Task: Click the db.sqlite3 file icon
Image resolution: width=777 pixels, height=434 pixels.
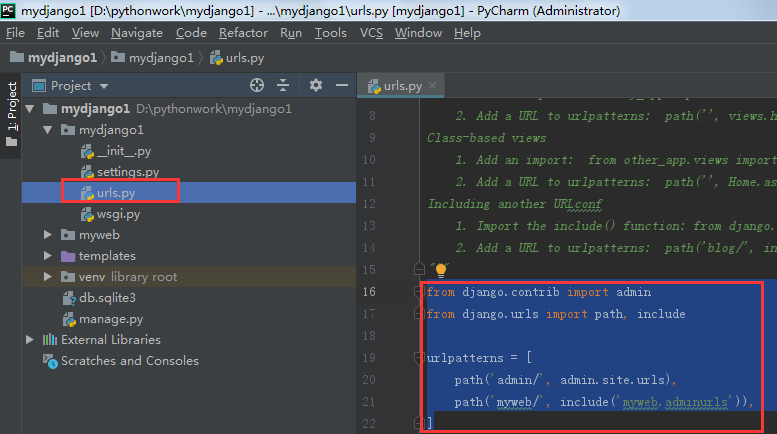Action: click(x=69, y=298)
